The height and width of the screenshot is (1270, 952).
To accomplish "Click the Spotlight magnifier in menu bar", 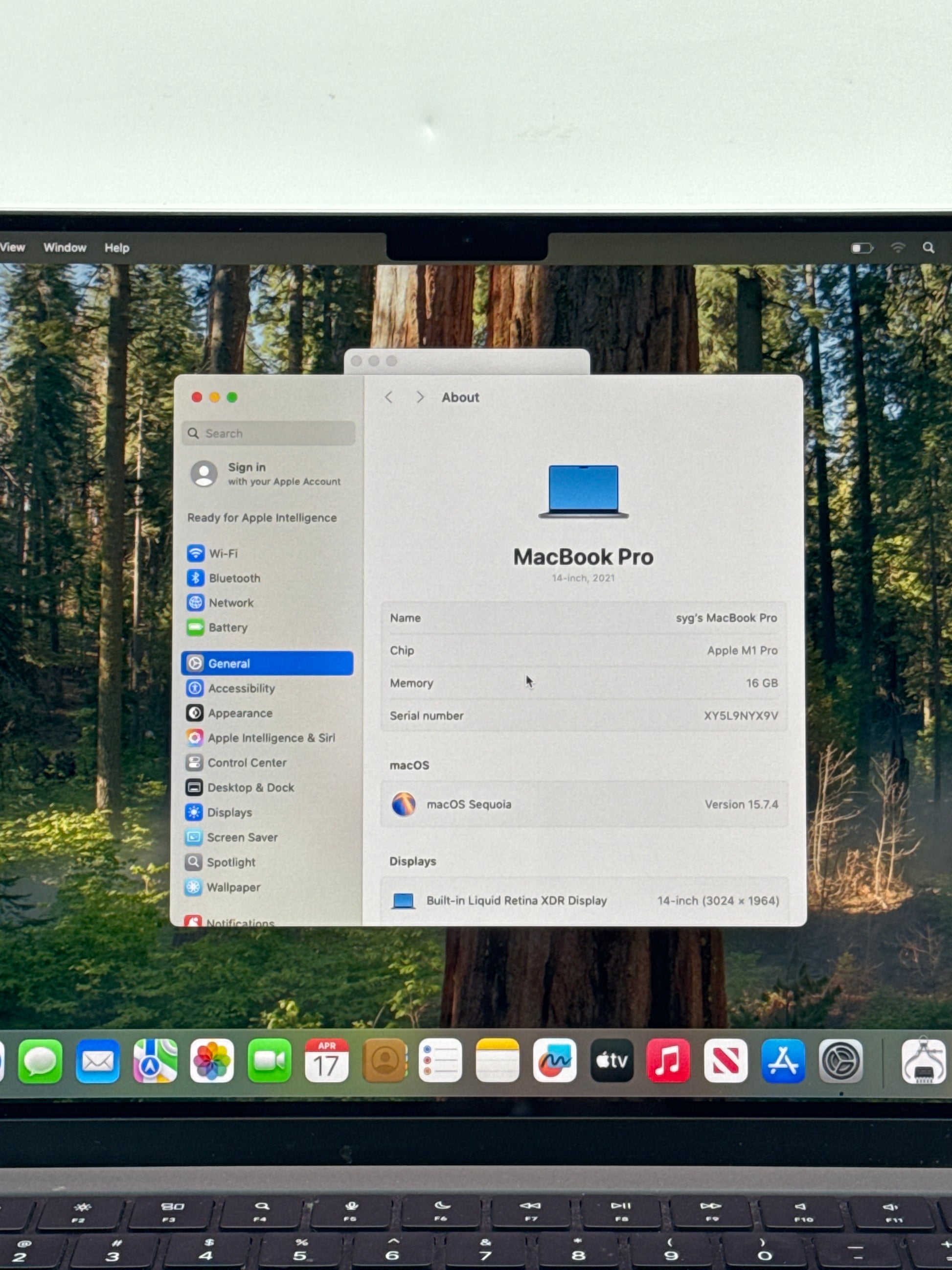I will 928,248.
